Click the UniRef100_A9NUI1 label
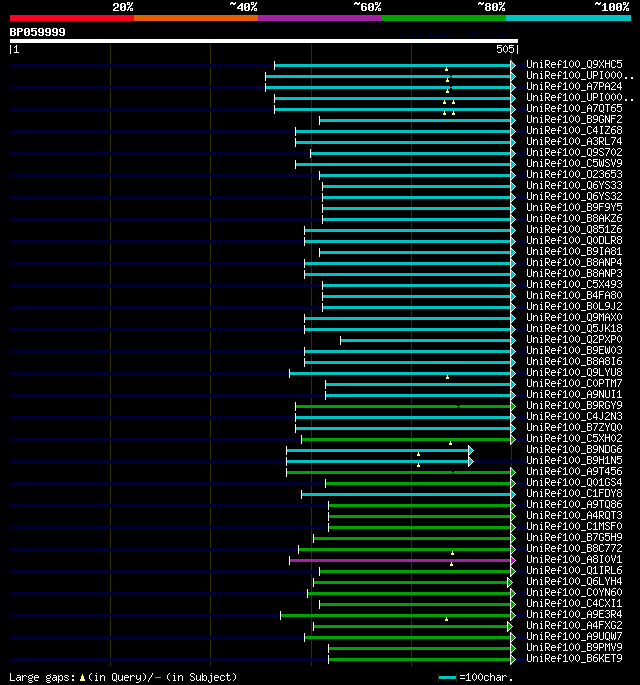Screen dimensions: 640x685 pos(574,394)
